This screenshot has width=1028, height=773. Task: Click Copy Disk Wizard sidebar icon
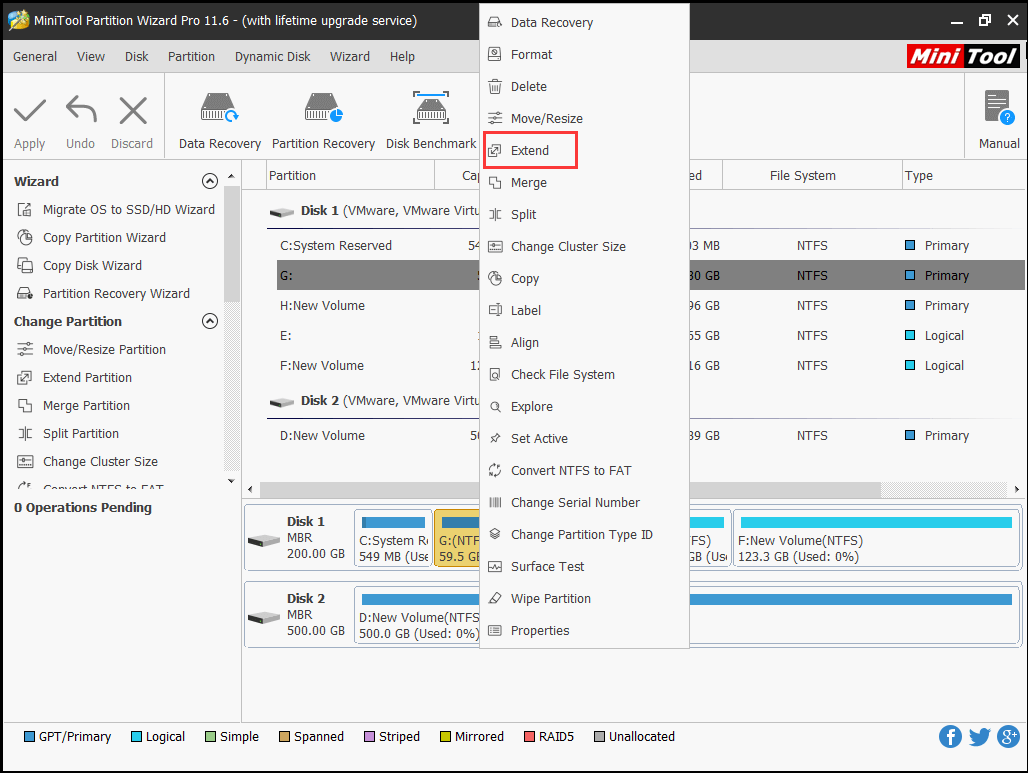click(x=25, y=266)
